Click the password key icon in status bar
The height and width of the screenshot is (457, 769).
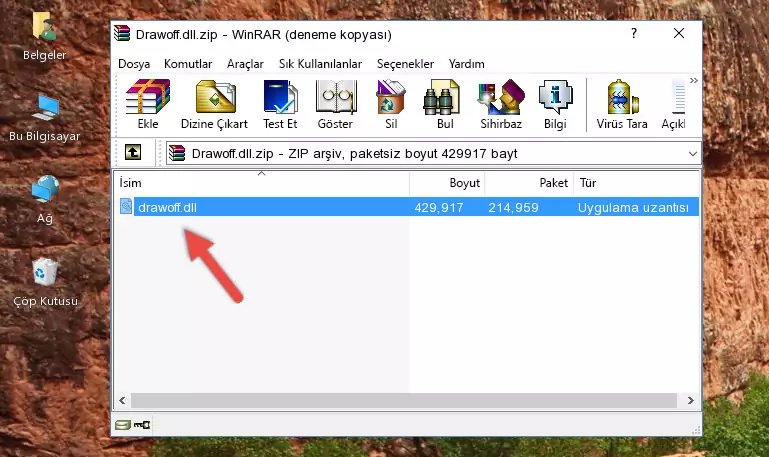click(x=142, y=425)
